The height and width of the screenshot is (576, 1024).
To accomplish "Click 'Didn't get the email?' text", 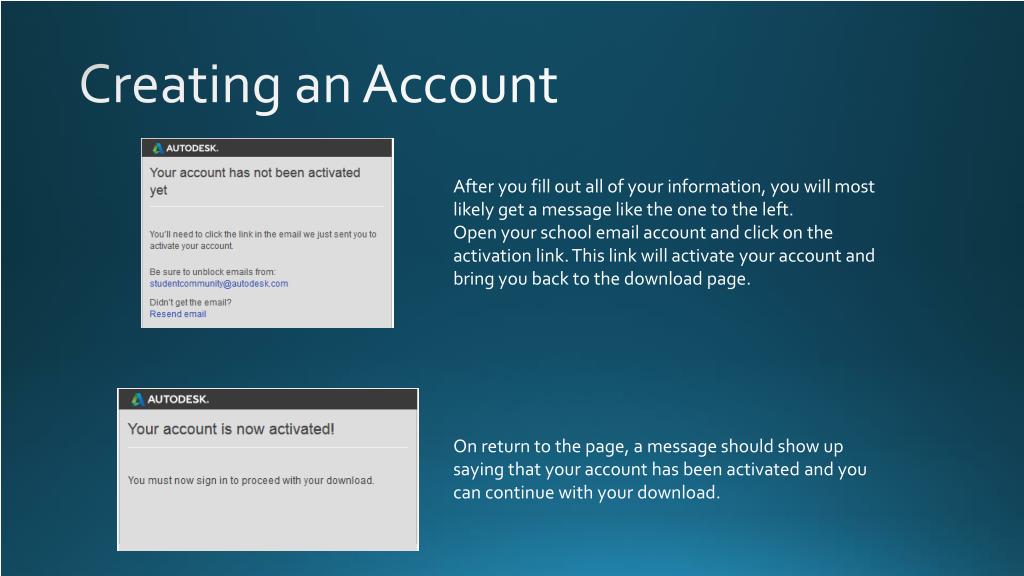I will [191, 302].
